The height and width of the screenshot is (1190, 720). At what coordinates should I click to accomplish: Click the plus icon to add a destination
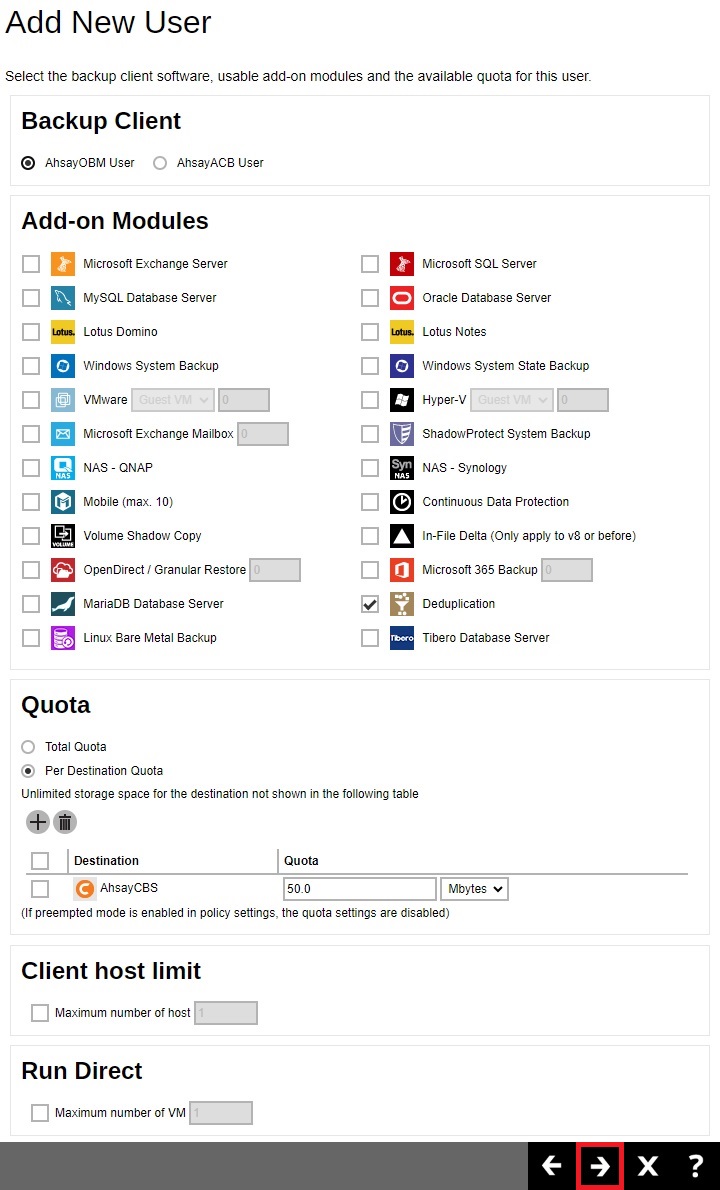point(37,822)
